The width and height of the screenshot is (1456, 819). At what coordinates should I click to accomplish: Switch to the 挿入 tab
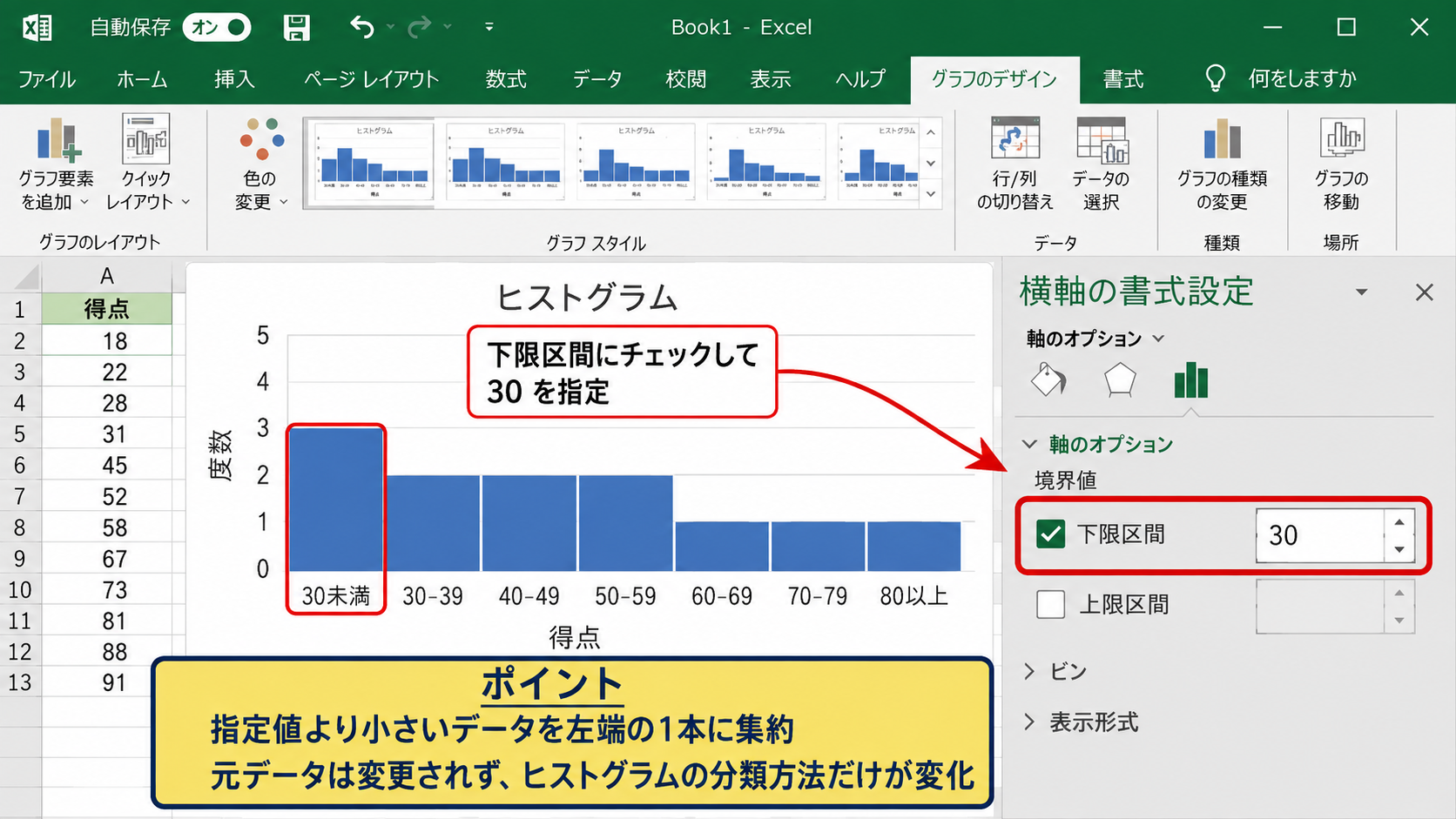point(234,79)
